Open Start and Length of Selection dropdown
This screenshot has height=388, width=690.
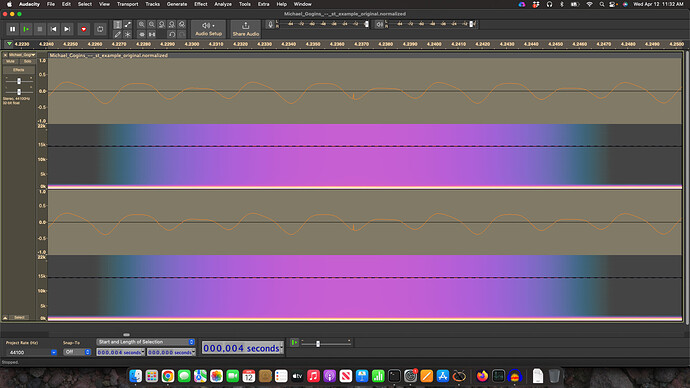coord(146,342)
